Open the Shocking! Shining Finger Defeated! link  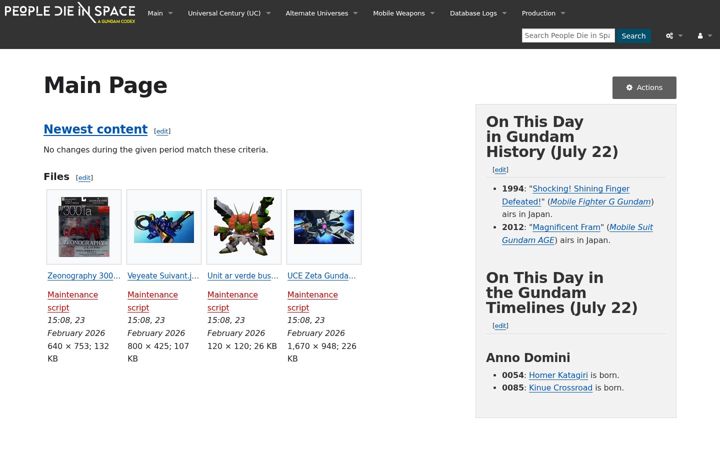click(x=566, y=195)
